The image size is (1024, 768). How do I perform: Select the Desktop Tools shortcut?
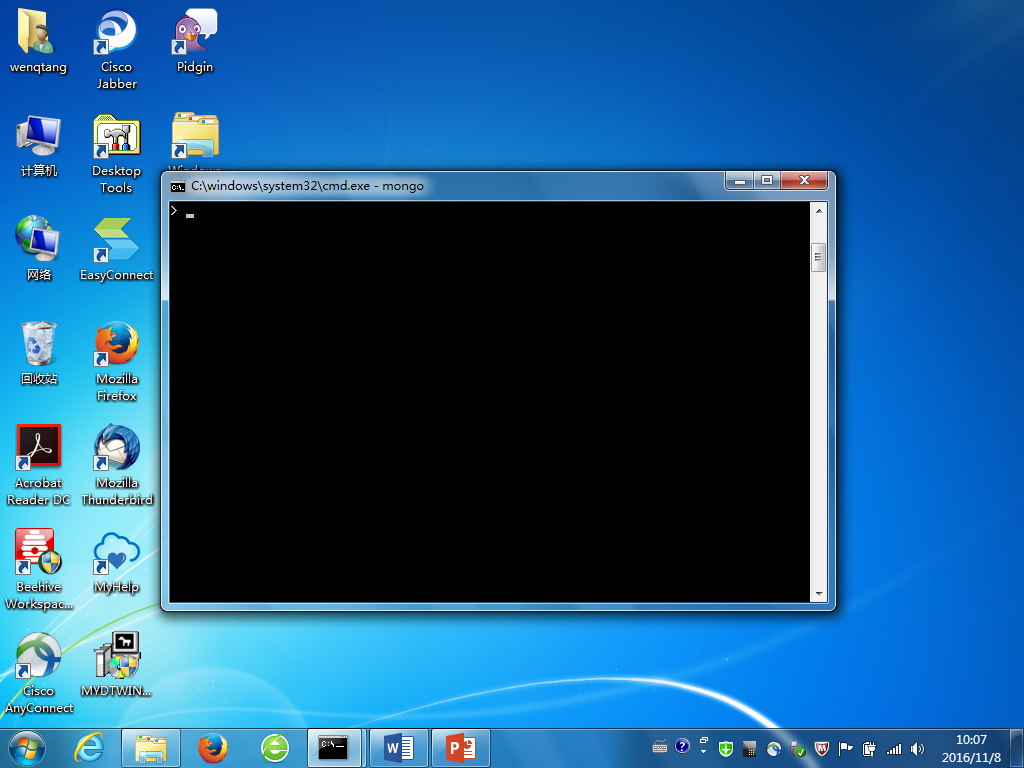116,154
